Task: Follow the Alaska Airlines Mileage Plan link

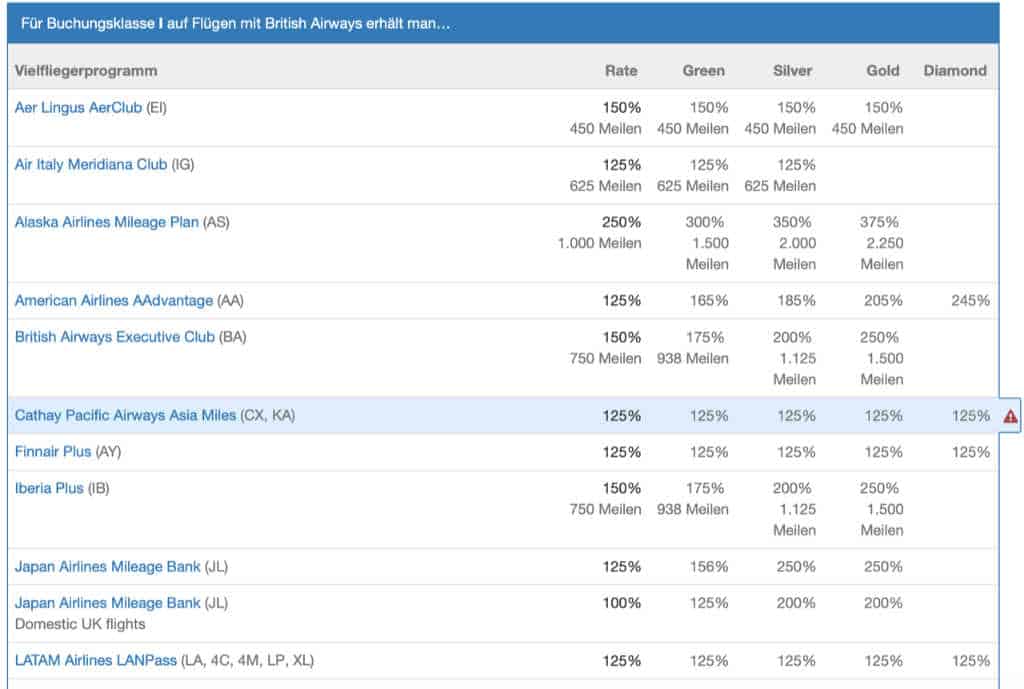Action: tap(106, 222)
